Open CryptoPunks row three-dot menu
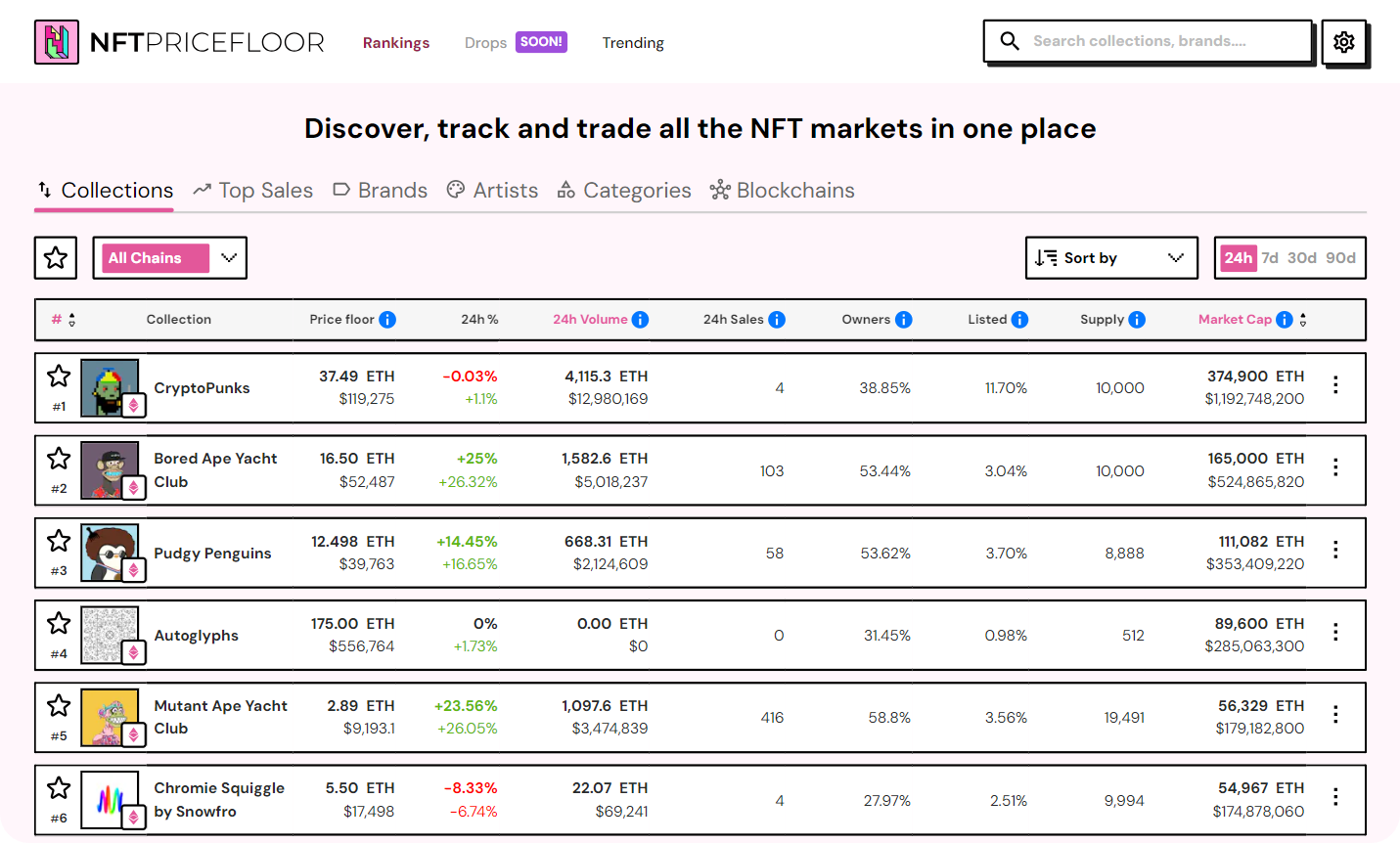The image size is (1400, 843). [1335, 385]
